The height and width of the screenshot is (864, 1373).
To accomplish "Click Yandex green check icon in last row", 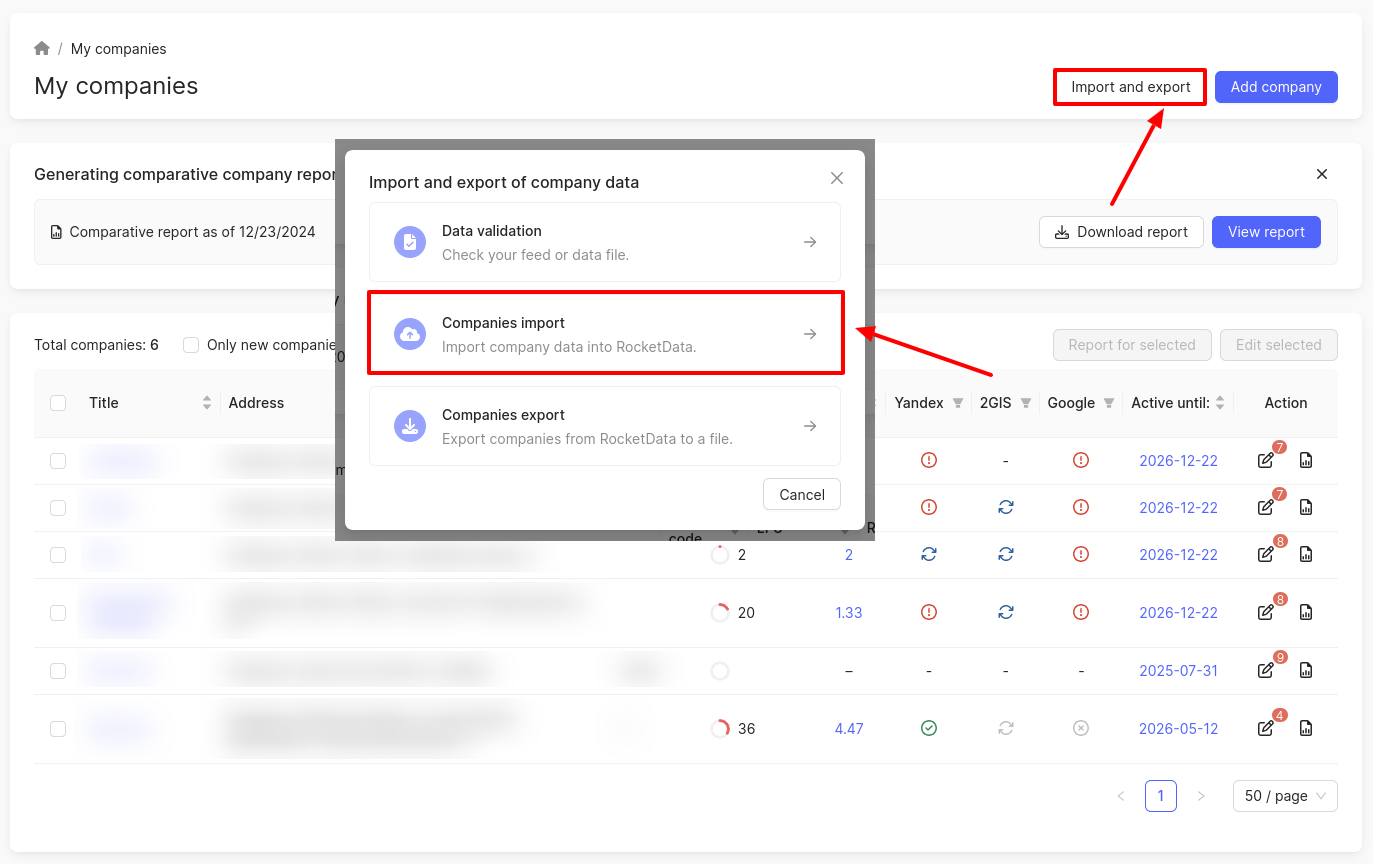I will [928, 728].
